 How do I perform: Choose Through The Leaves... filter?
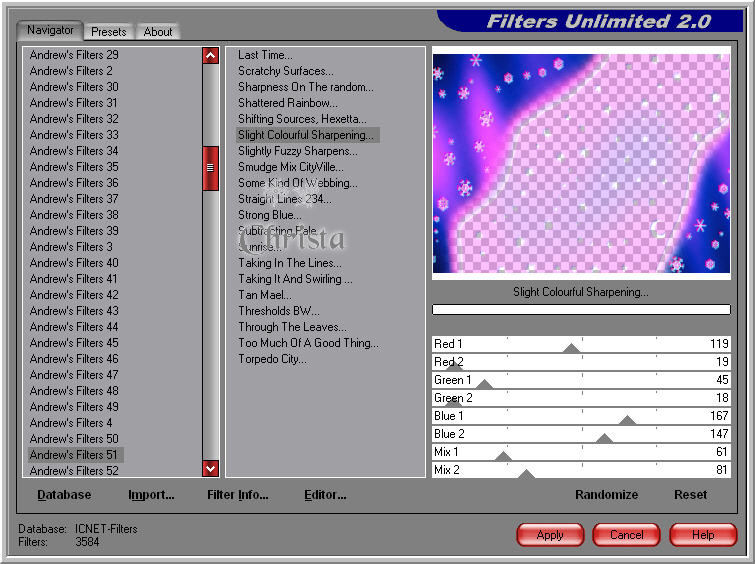(x=292, y=327)
